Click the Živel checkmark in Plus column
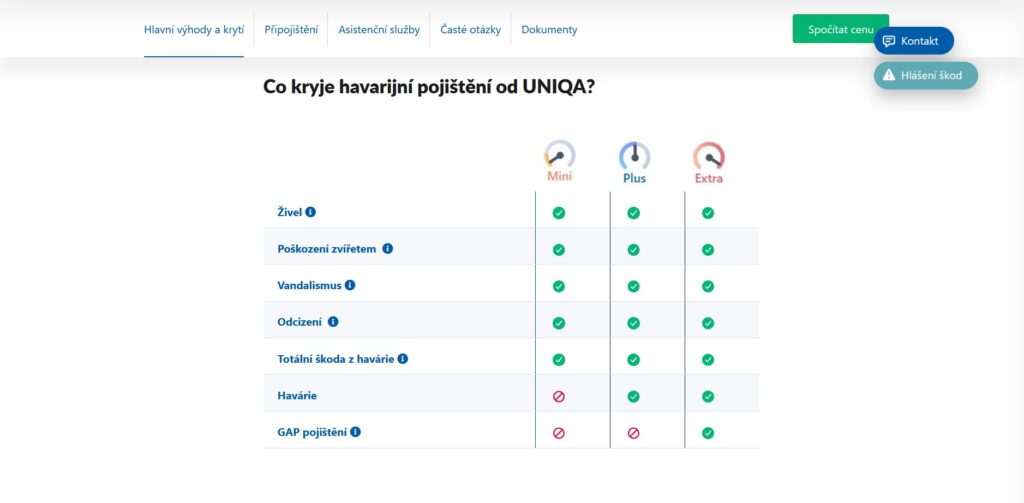1024x503 pixels. tap(633, 213)
